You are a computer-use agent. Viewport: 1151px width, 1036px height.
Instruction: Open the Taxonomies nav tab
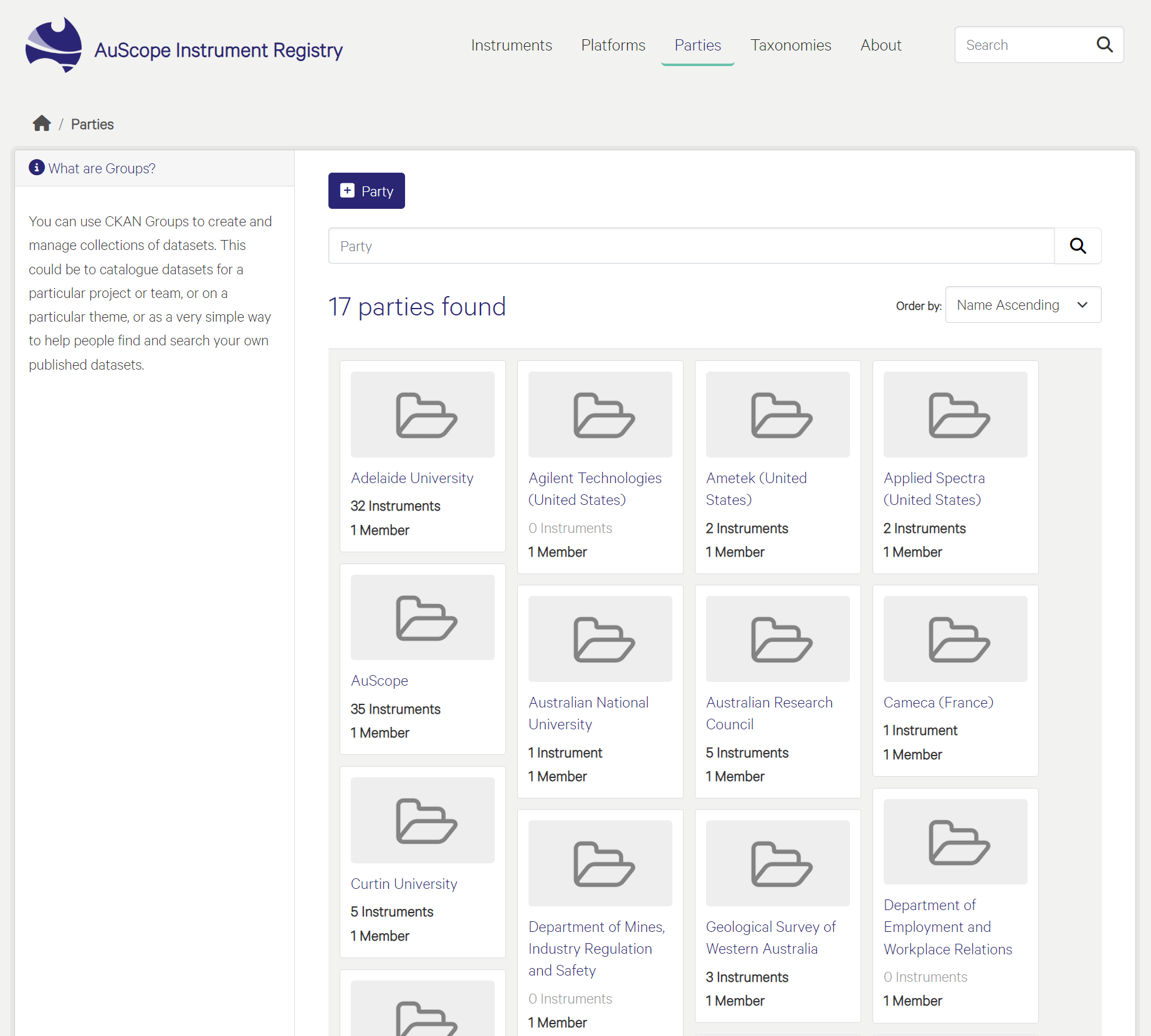pyautogui.click(x=790, y=45)
